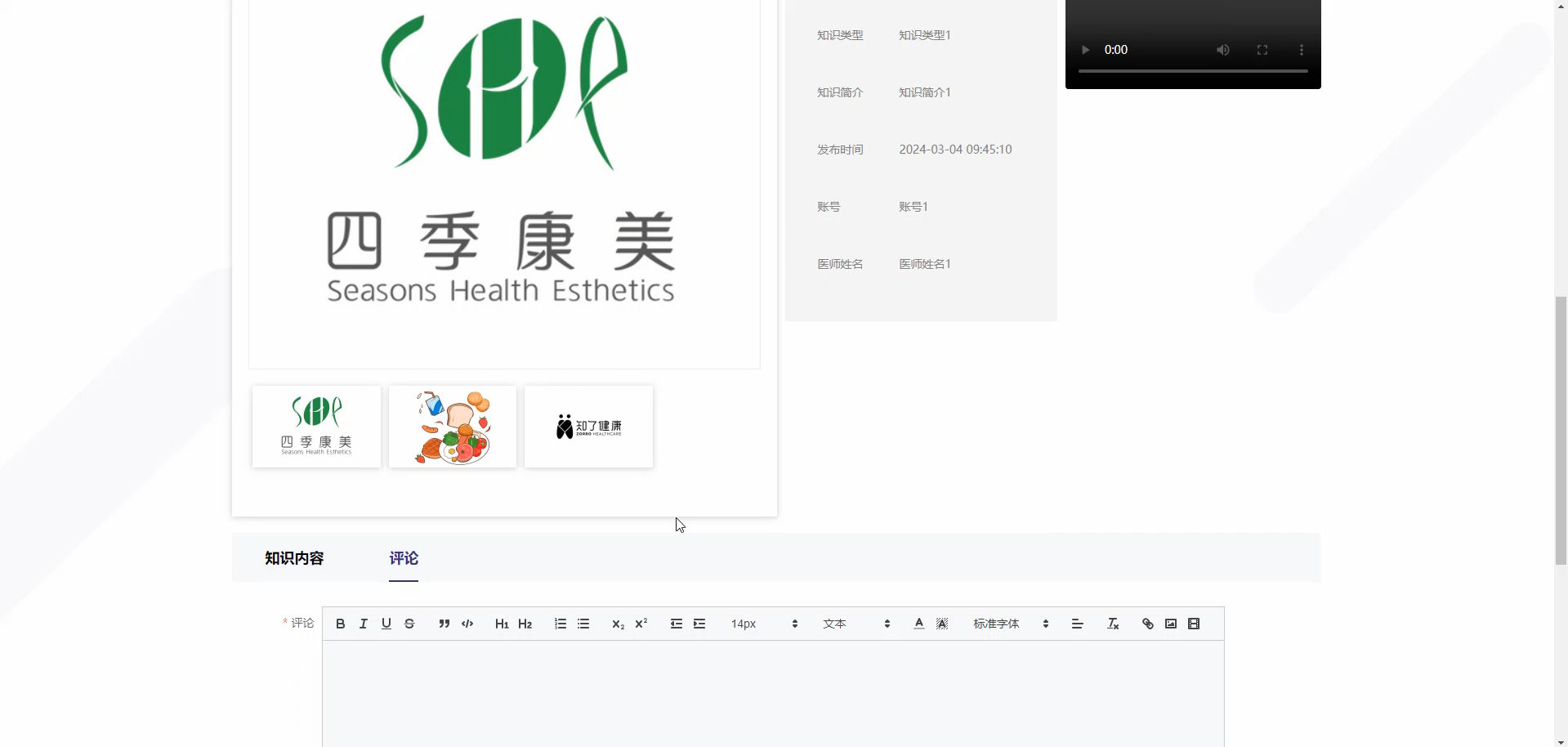The image size is (1568, 747).
Task: Switch to the 知识内容 tab
Action: [294, 558]
